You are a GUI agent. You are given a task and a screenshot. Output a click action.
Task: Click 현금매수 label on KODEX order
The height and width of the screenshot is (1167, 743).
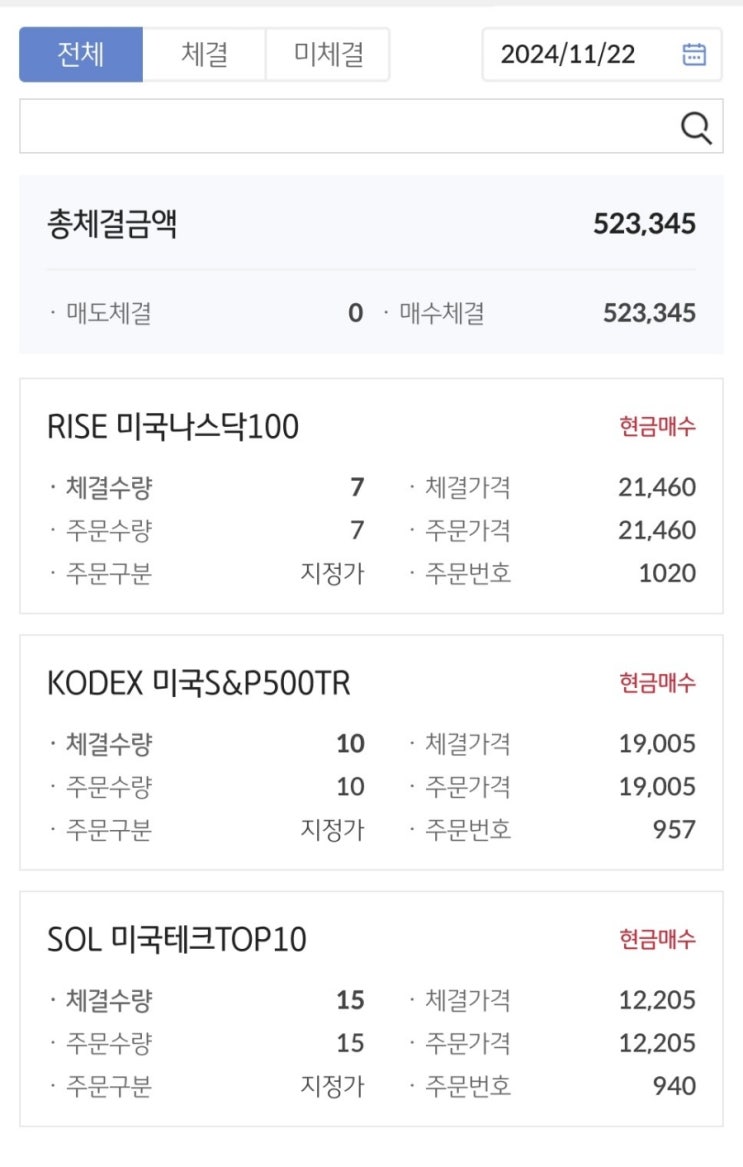click(657, 683)
